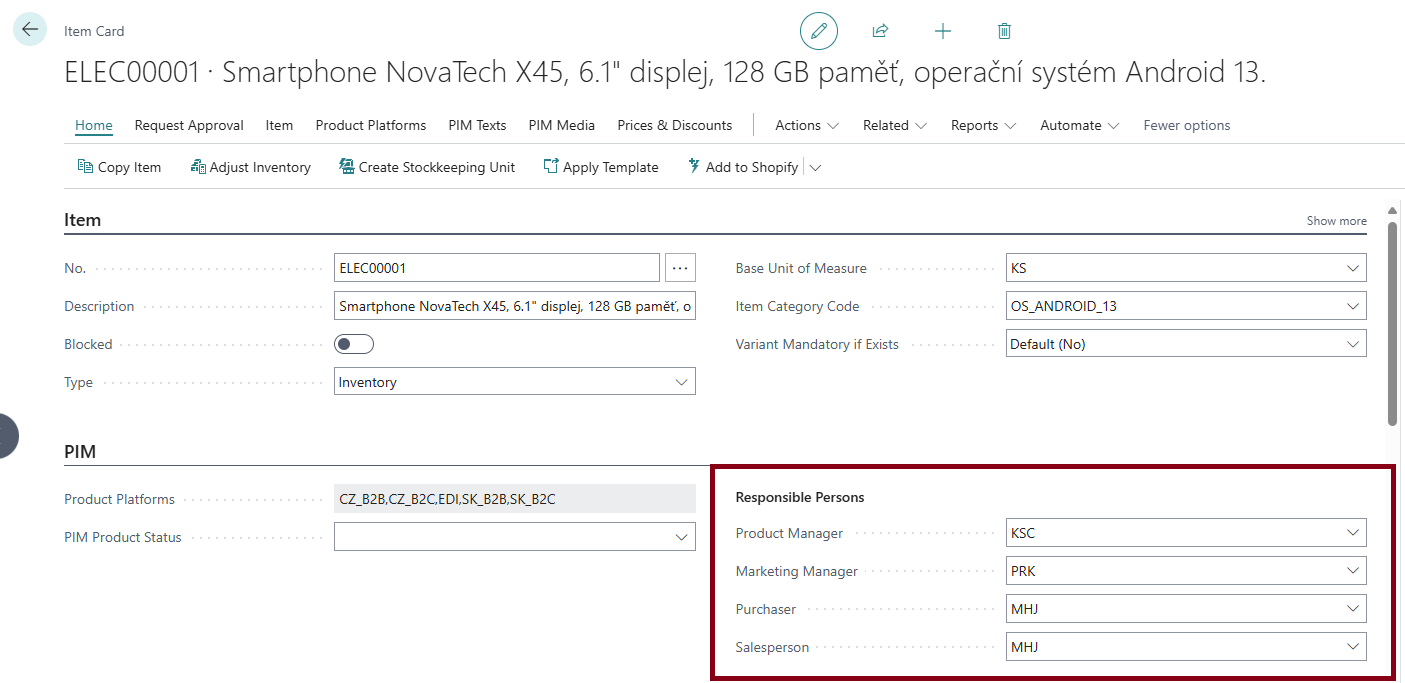Viewport: 1405px width, 683px height.
Task: Click the plus new item icon
Action: coord(942,31)
